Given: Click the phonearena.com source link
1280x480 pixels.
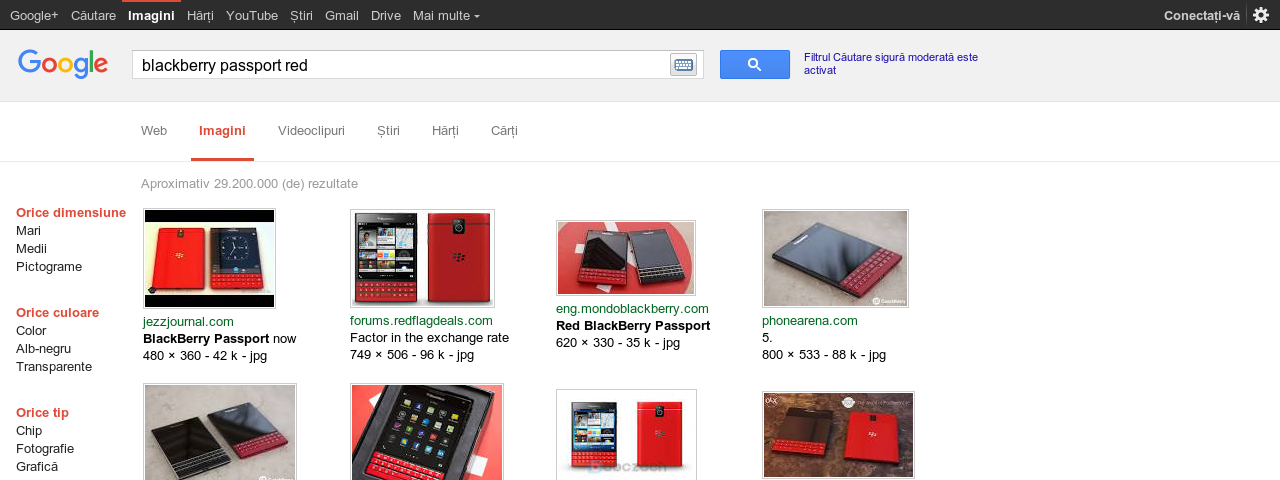Looking at the screenshot, I should point(810,320).
